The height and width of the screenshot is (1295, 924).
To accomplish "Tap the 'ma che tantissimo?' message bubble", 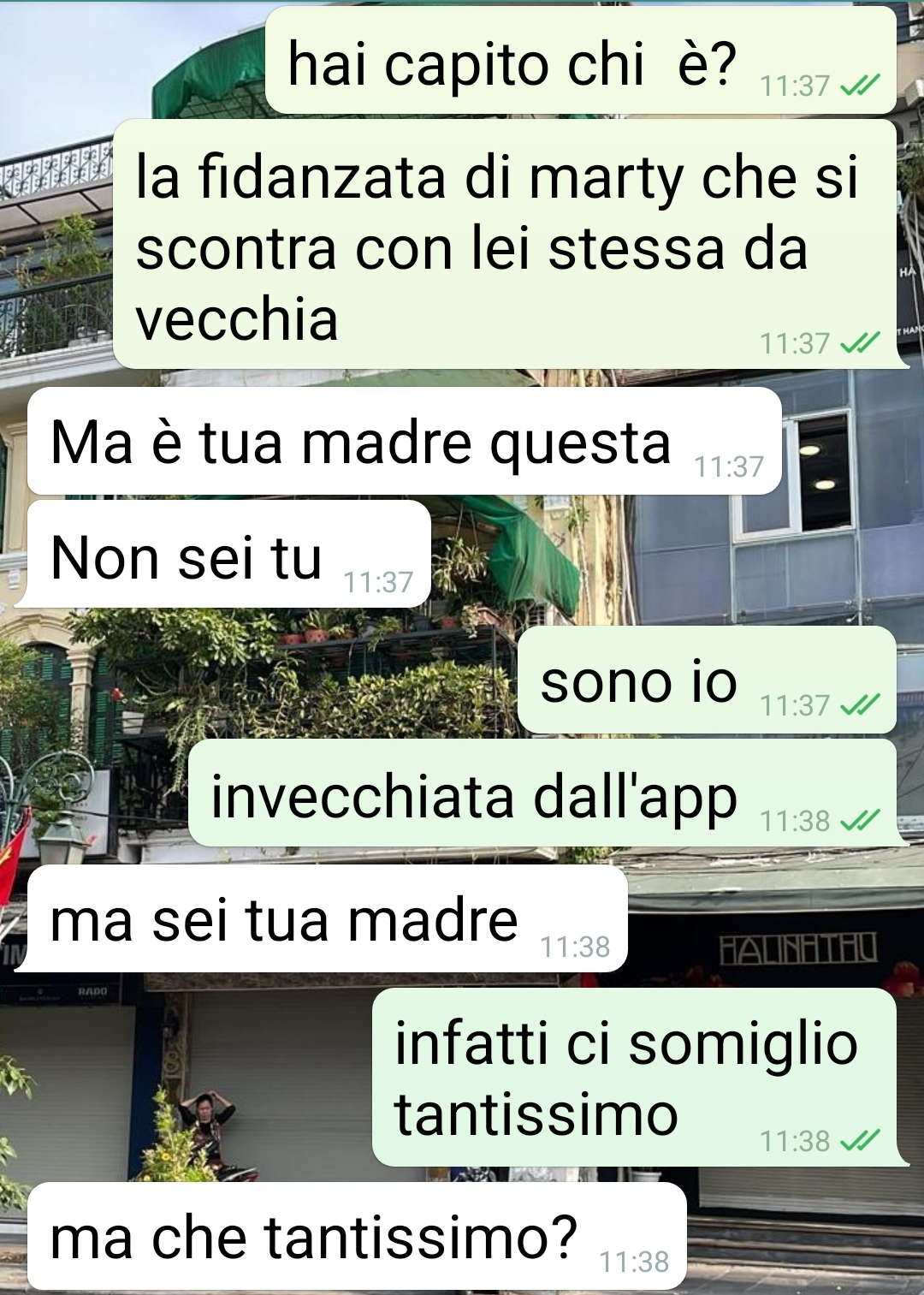I will coord(358,1236).
